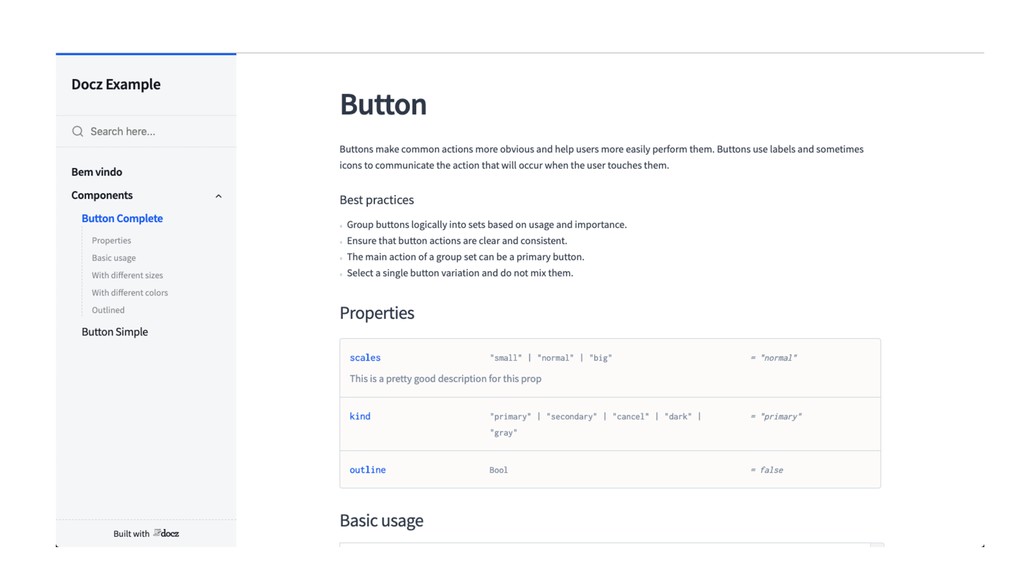Open the Bem vindo page
Image resolution: width=1024 pixels, height=576 pixels.
point(97,172)
